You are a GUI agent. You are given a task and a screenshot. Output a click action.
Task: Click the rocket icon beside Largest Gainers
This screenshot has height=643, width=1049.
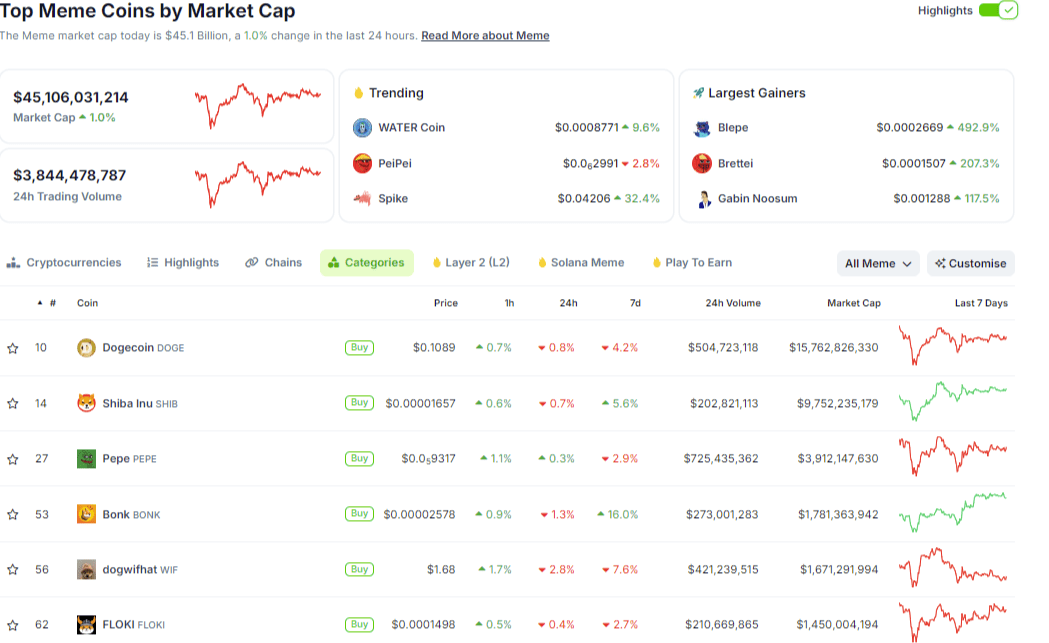point(698,93)
